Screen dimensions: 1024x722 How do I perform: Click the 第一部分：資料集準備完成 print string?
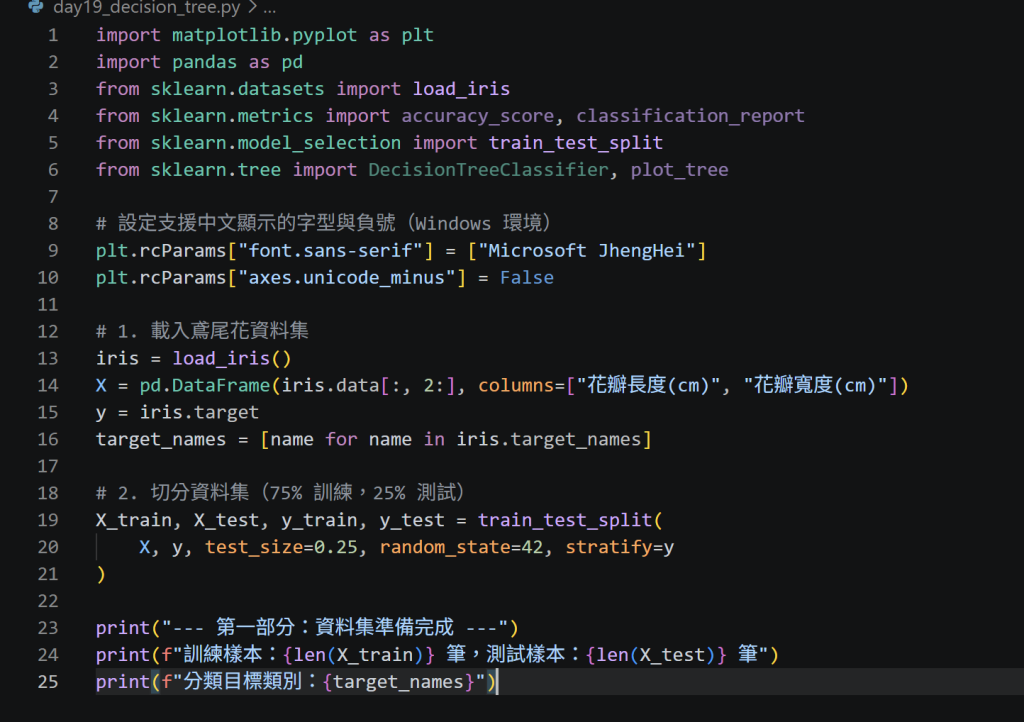click(335, 627)
